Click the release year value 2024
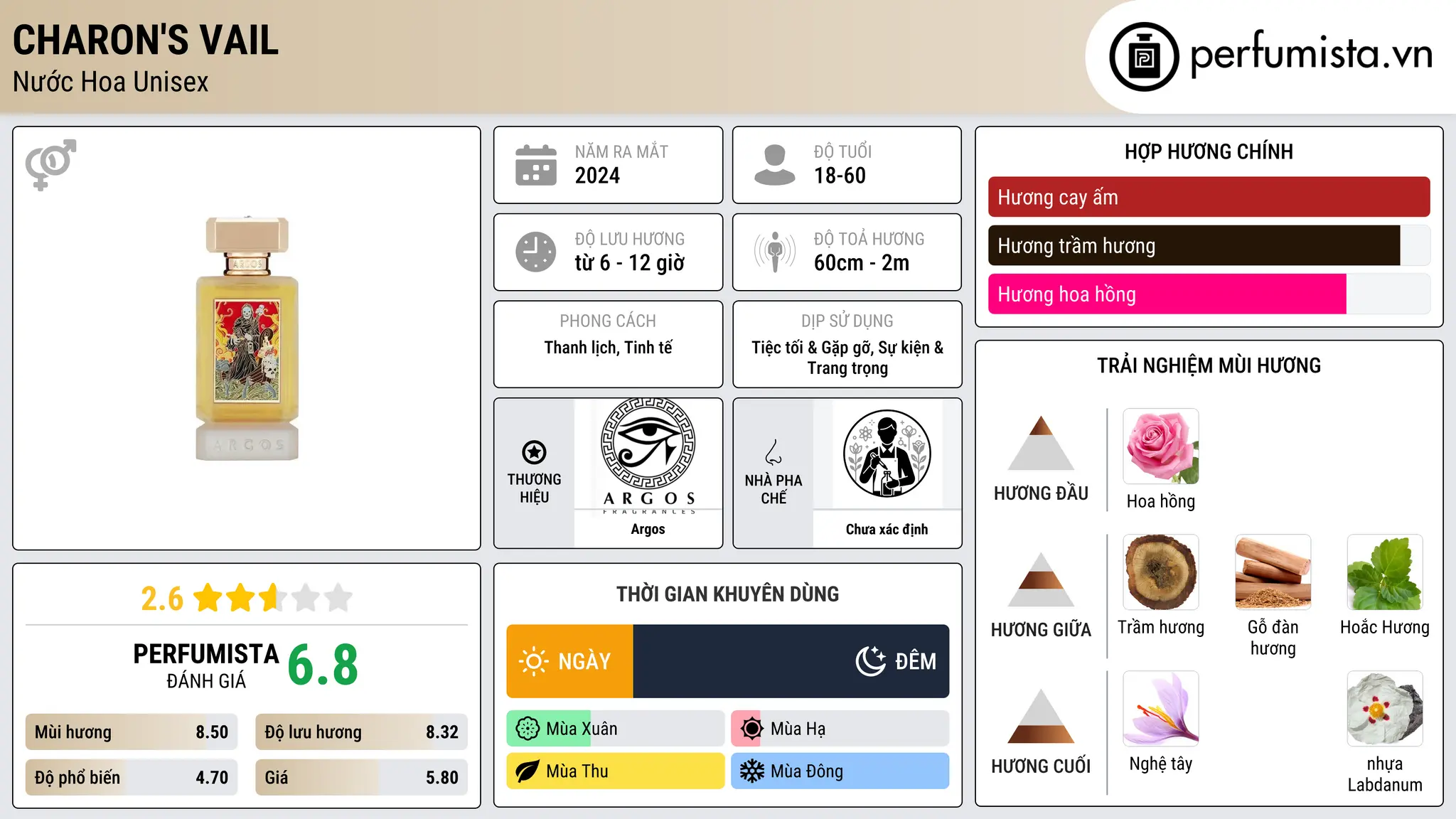This screenshot has height=819, width=1456. tap(597, 176)
